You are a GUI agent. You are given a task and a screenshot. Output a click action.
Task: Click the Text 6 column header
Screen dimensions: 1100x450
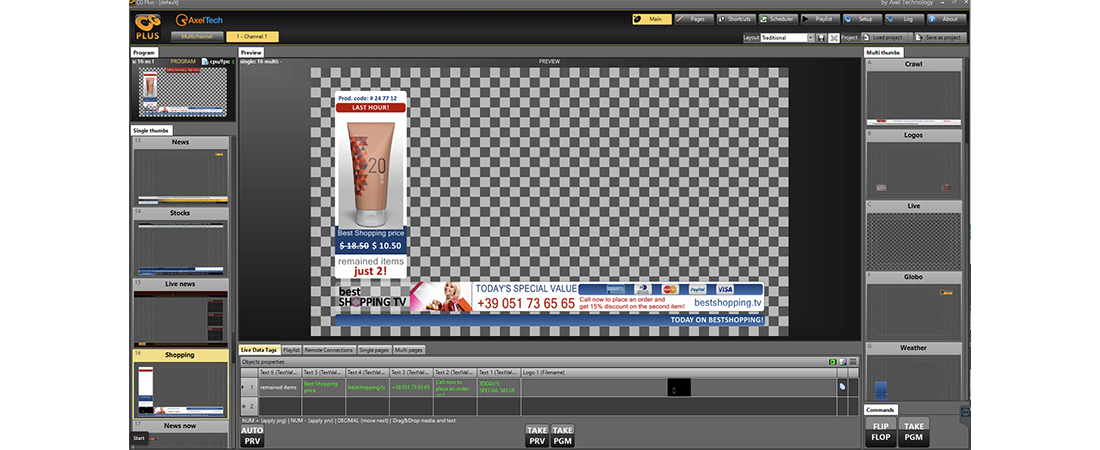tap(280, 372)
